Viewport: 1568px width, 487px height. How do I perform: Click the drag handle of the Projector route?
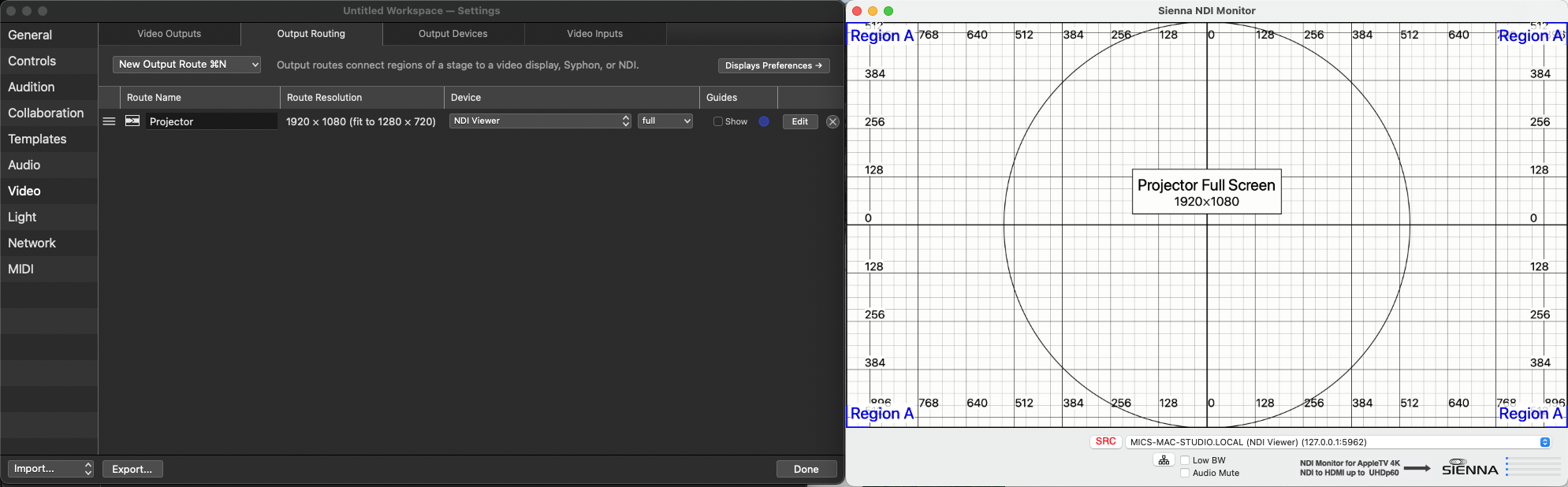pyautogui.click(x=110, y=121)
